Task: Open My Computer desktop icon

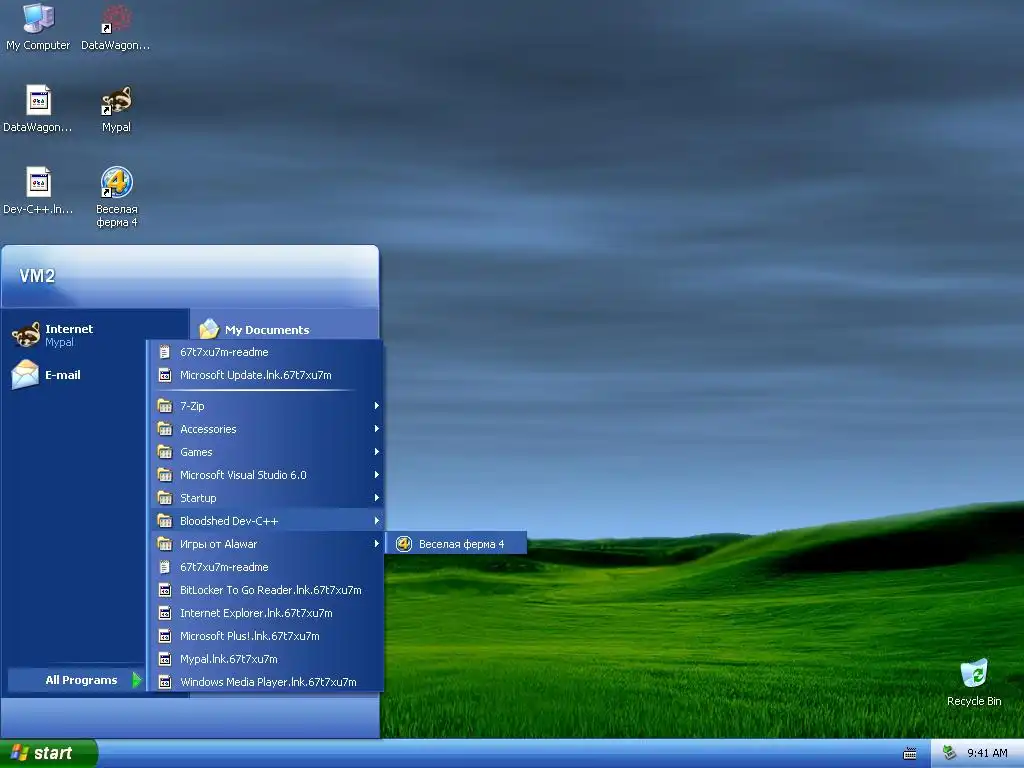Action: [x=38, y=18]
